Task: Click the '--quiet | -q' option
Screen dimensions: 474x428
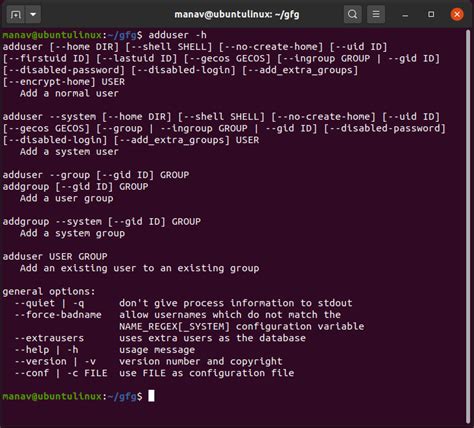Action: point(49,303)
